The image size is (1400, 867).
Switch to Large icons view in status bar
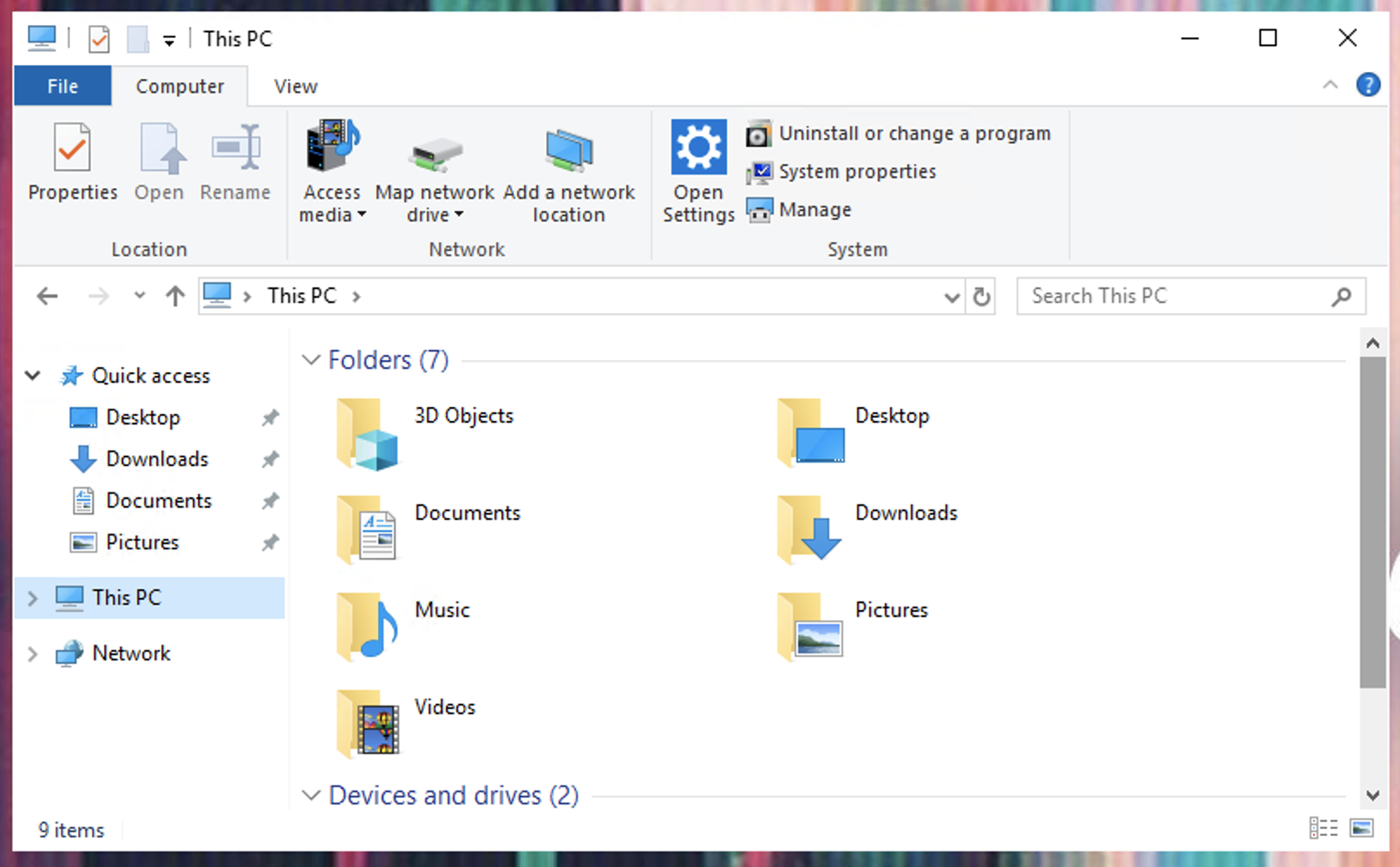pos(1362,828)
